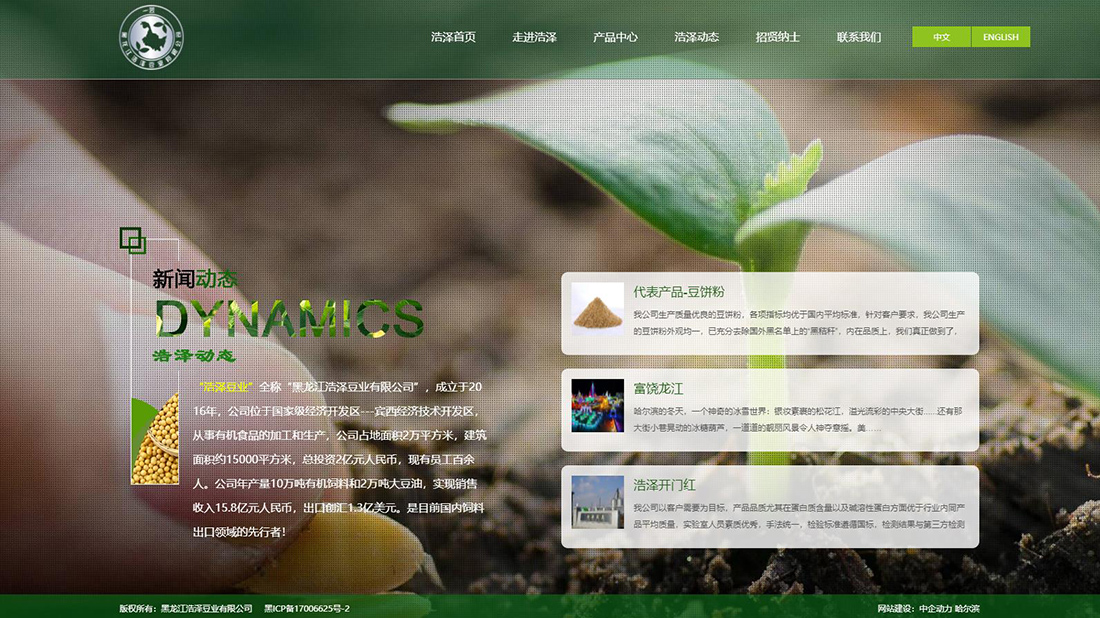This screenshot has width=1100, height=618.
Task: Click 走进浩泽 in the top navigation
Action: [x=536, y=37]
